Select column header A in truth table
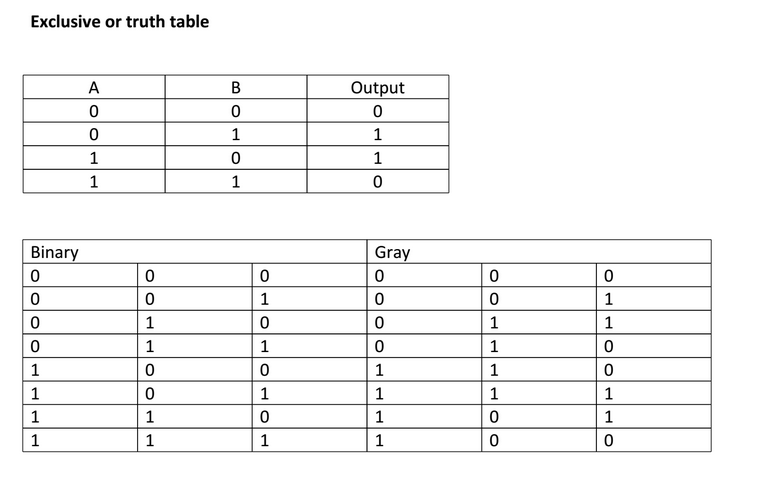The height and width of the screenshot is (486, 757). click(93, 87)
